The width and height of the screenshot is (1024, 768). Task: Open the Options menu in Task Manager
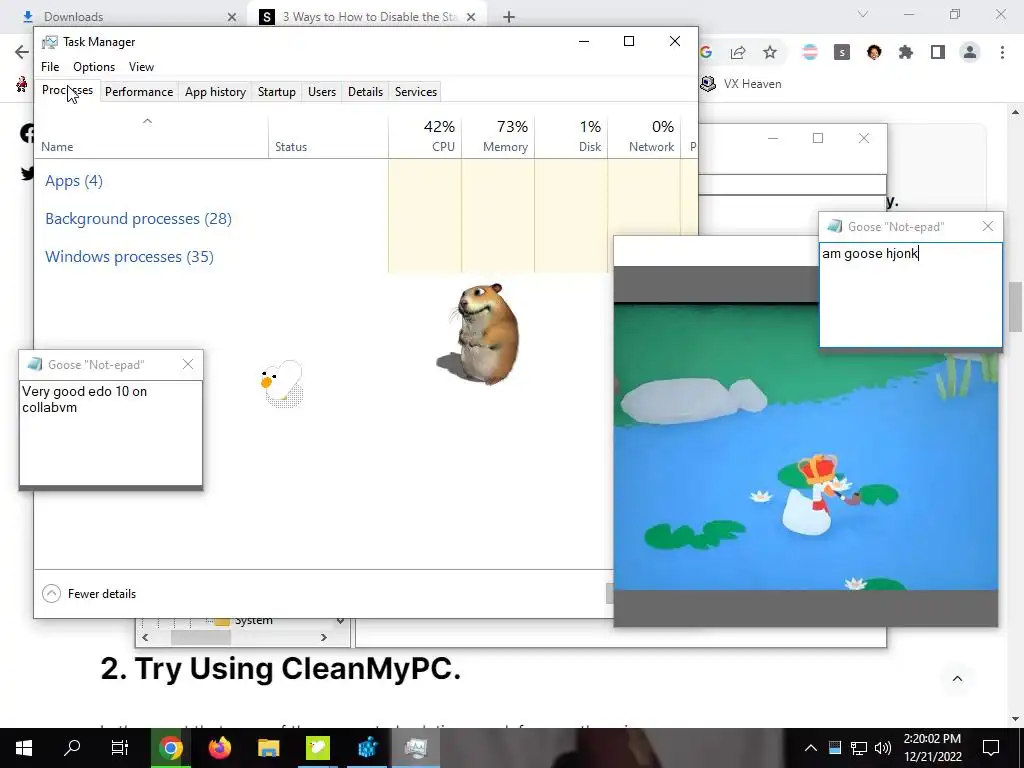94,67
